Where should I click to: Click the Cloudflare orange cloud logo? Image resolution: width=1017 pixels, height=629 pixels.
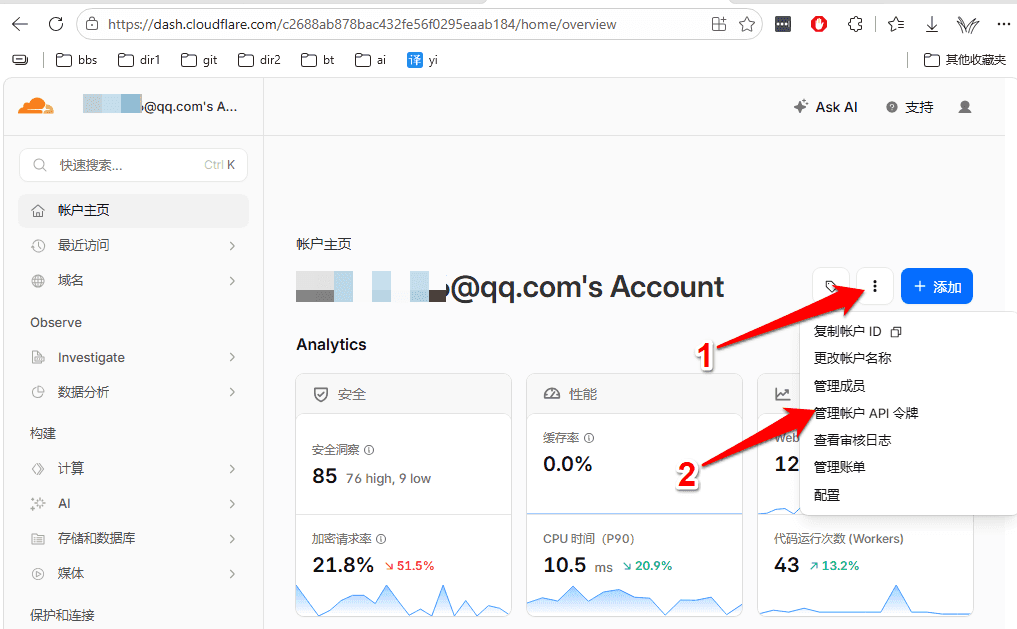coord(36,106)
